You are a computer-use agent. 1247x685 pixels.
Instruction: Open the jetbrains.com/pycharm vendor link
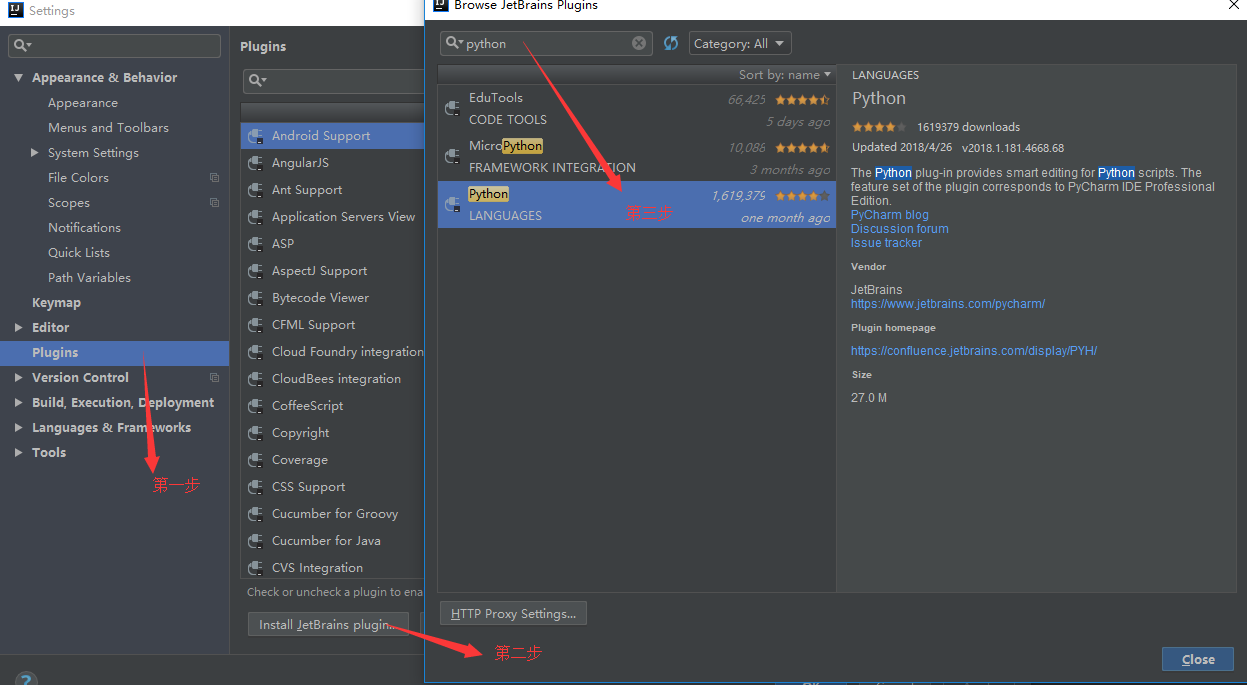click(948, 304)
